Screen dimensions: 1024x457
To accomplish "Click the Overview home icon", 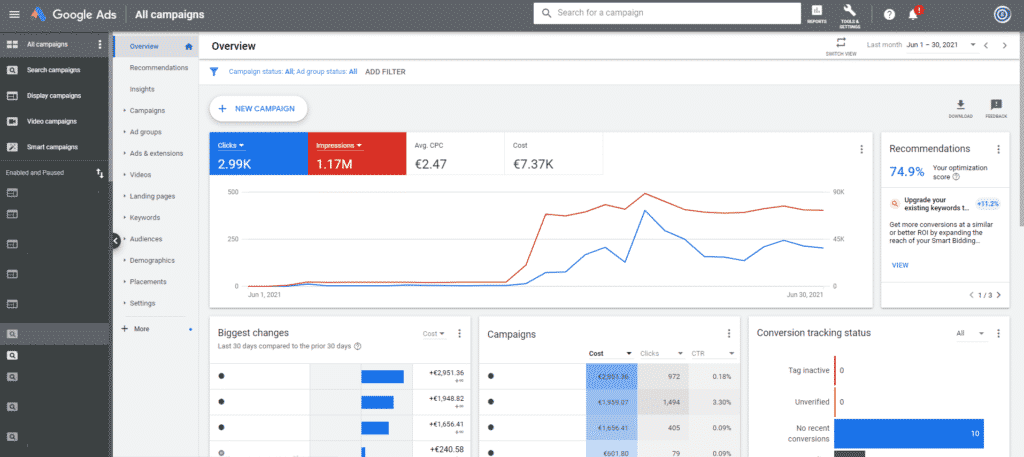I will [189, 46].
